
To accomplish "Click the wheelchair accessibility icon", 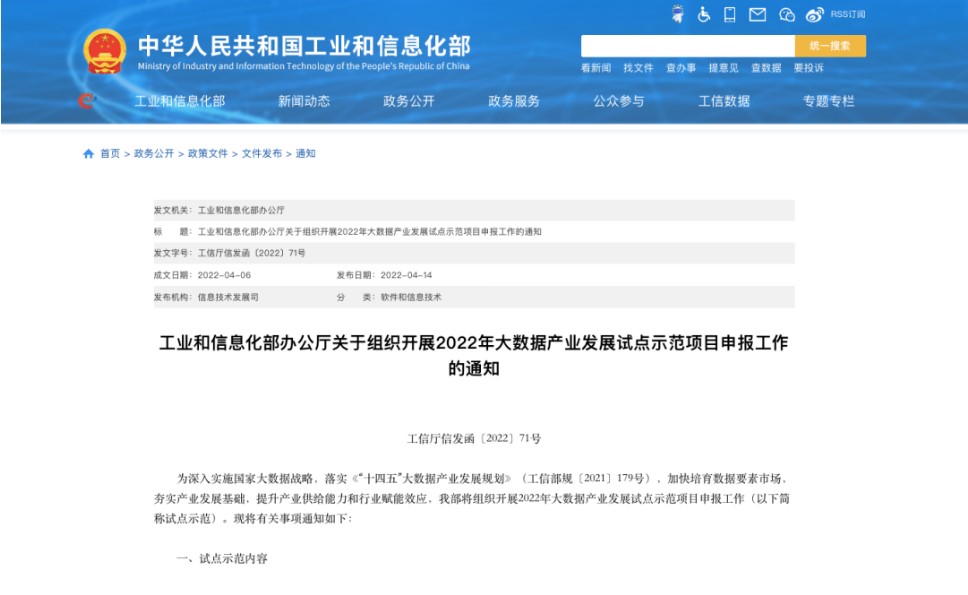I will 704,14.
